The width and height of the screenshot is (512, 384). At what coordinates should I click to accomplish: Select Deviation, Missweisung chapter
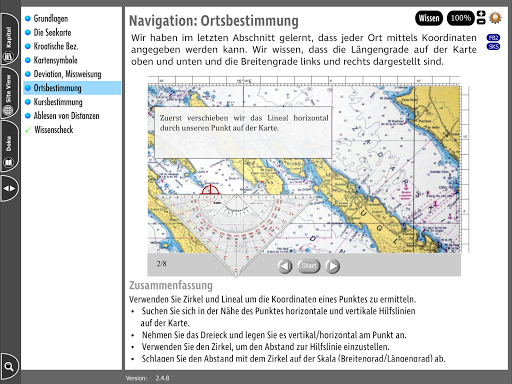67,74
